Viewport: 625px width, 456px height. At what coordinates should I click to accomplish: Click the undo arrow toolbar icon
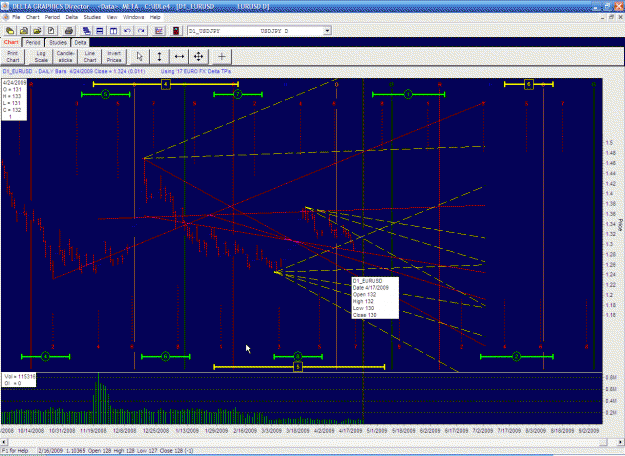click(127, 31)
